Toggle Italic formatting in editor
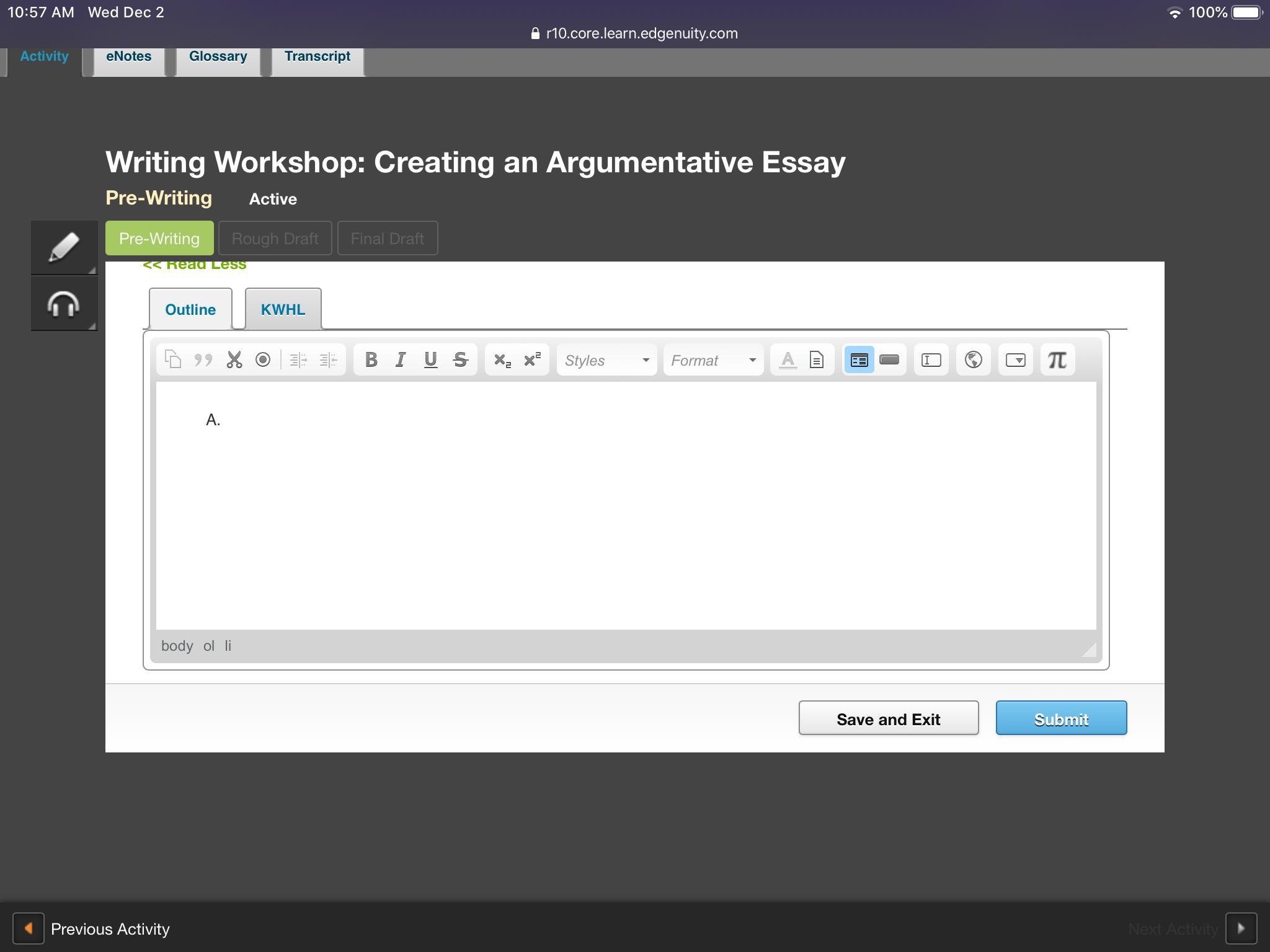The width and height of the screenshot is (1270, 952). pyautogui.click(x=401, y=360)
